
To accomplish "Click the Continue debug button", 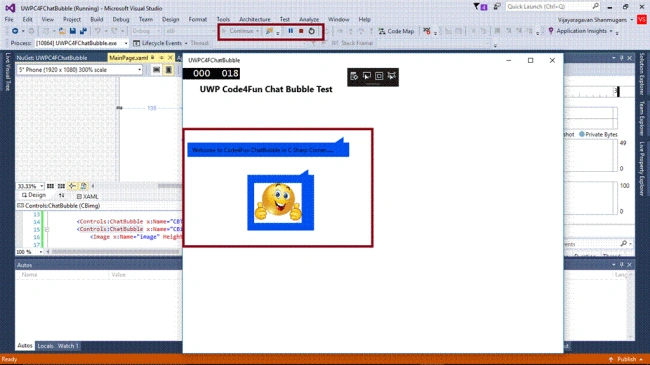I will pos(238,31).
